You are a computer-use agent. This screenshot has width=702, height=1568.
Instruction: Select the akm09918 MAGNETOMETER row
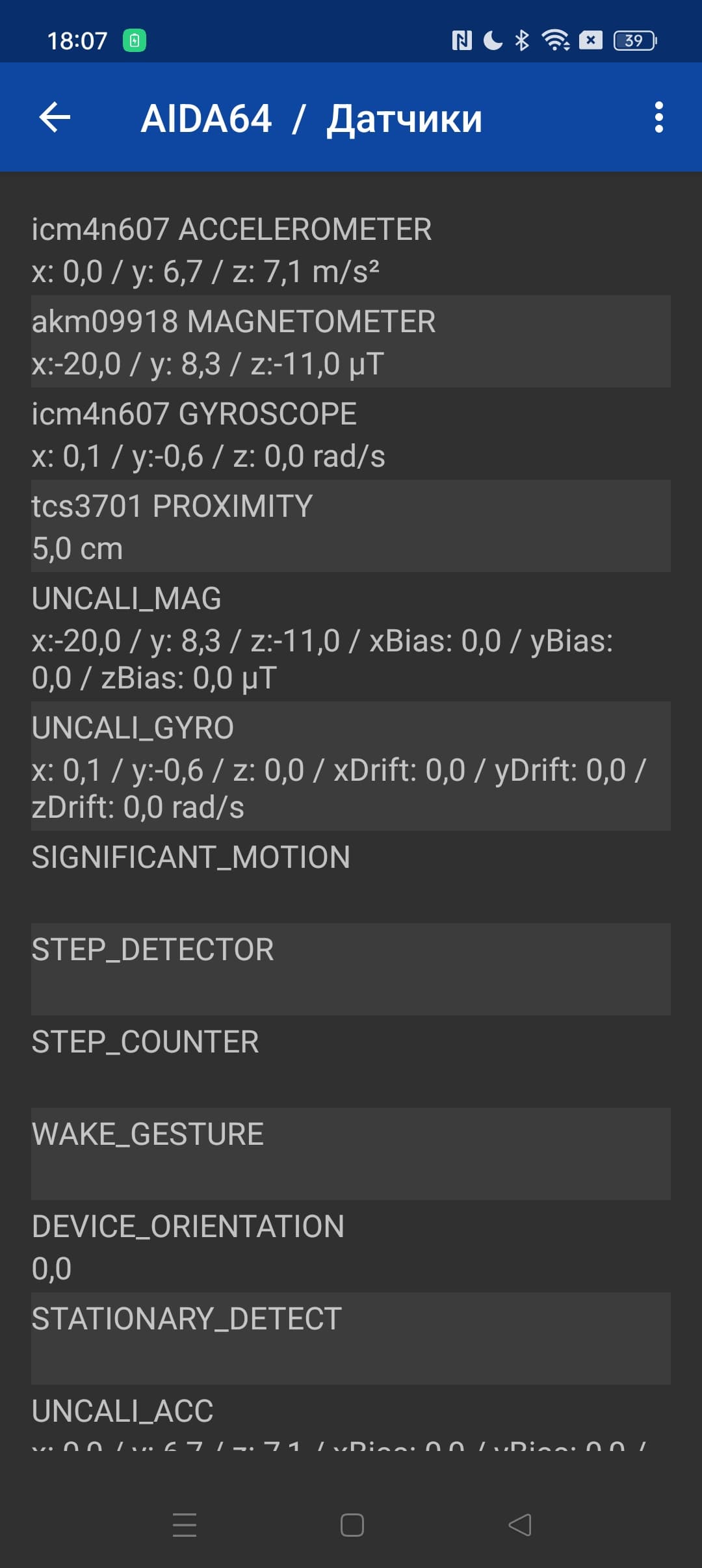351,342
